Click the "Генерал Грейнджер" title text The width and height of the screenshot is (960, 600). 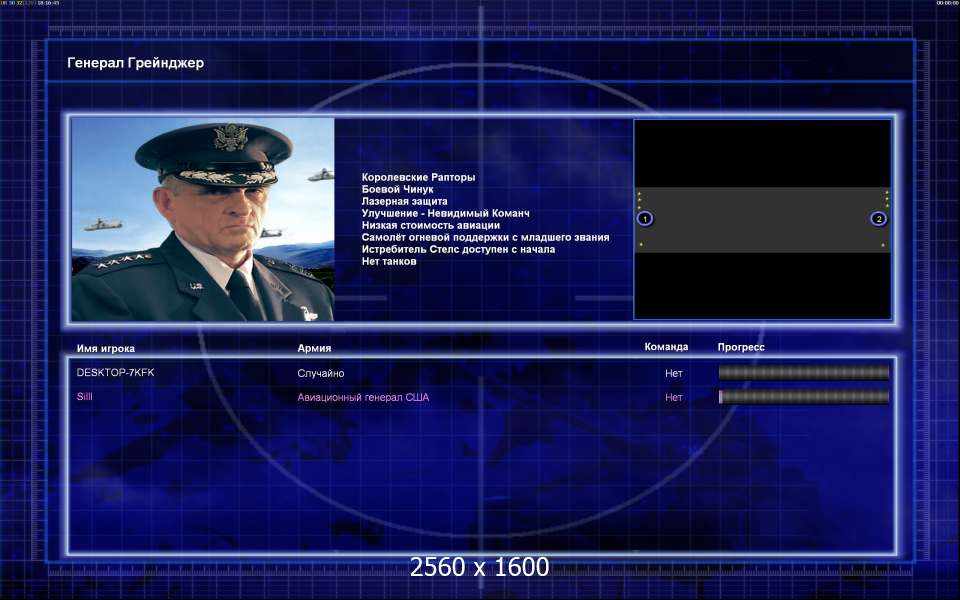coord(135,63)
